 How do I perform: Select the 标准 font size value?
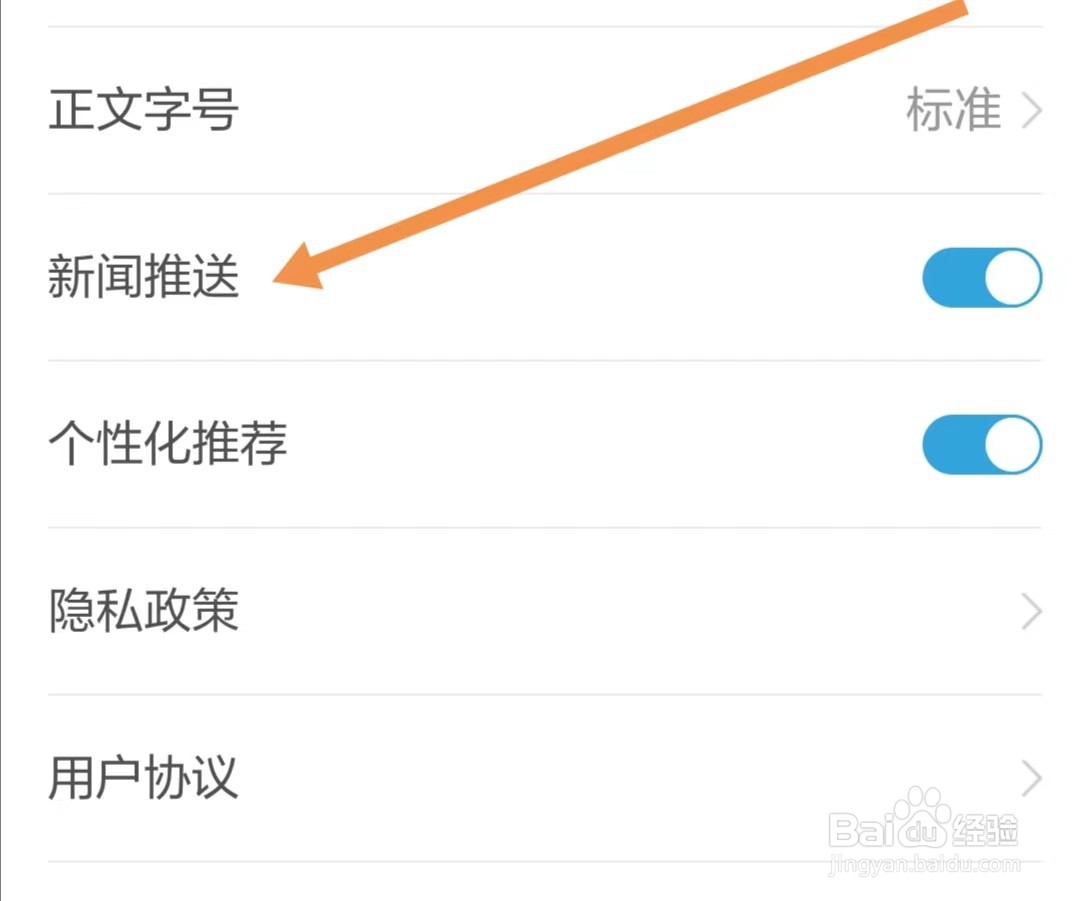click(x=953, y=110)
